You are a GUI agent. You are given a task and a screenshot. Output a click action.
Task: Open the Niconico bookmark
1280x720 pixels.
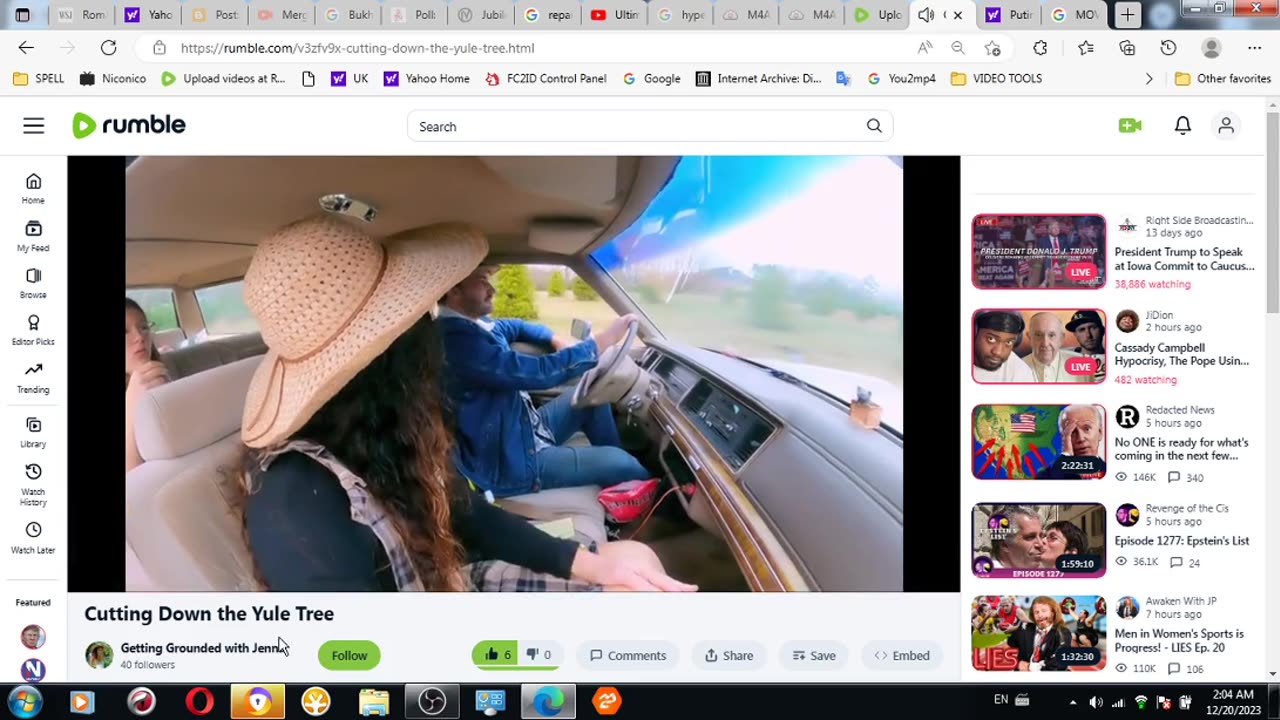[113, 78]
